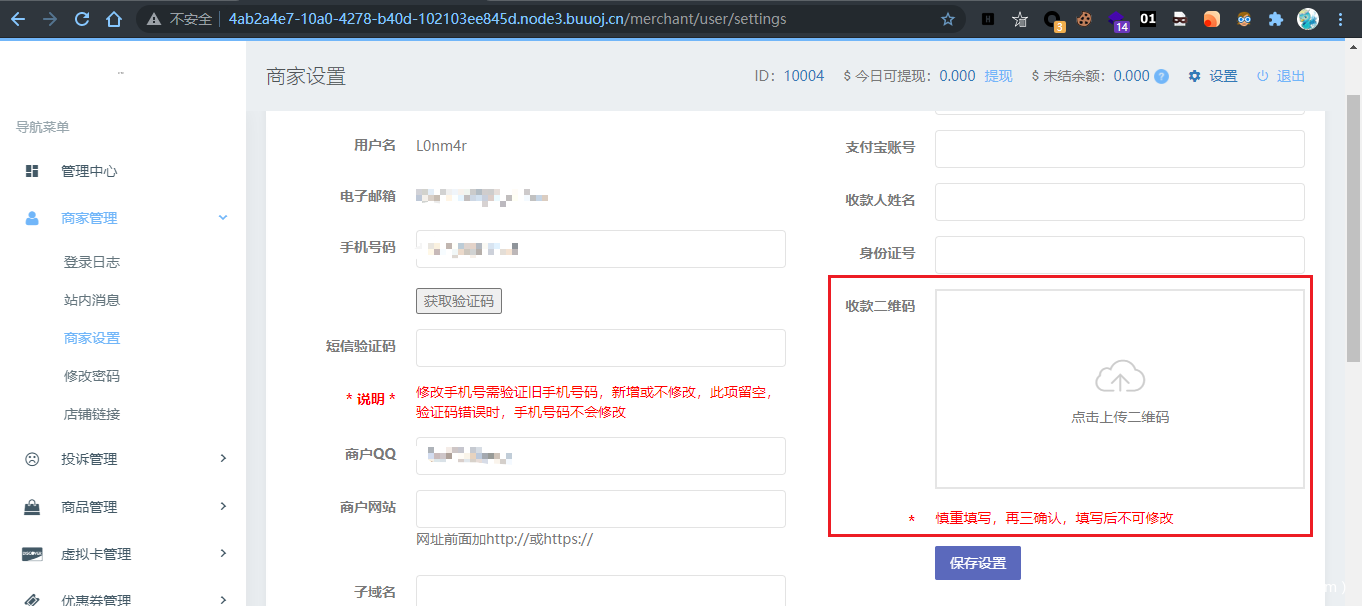Screen dimensions: 1362x606
Task: Open 管理中心 dashboard in sidebar
Action: click(x=89, y=171)
